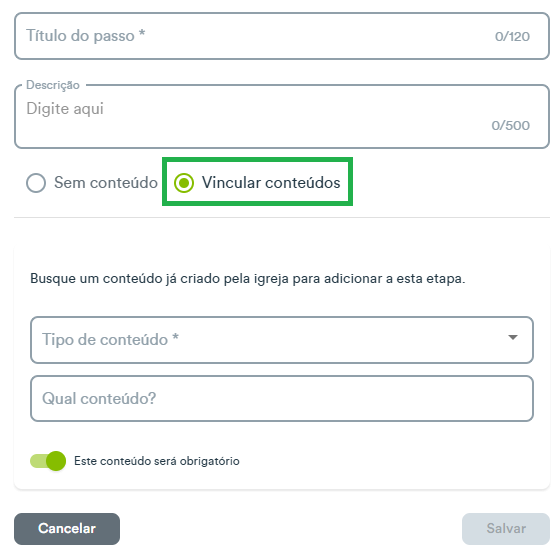Open the Tipo de conteúdo combo box
This screenshot has height=557, width=560.
tap(282, 340)
